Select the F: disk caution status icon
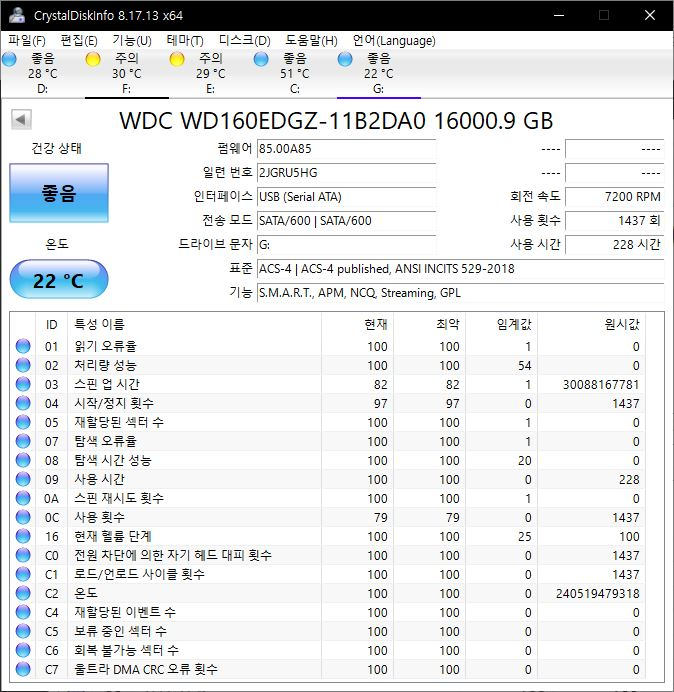Viewport: 674px width, 692px height. 93,59
